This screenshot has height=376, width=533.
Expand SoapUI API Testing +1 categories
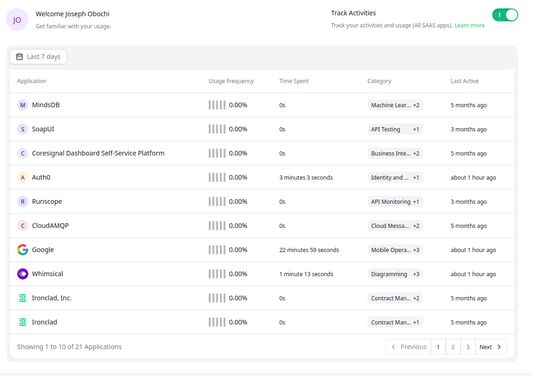[395, 130]
